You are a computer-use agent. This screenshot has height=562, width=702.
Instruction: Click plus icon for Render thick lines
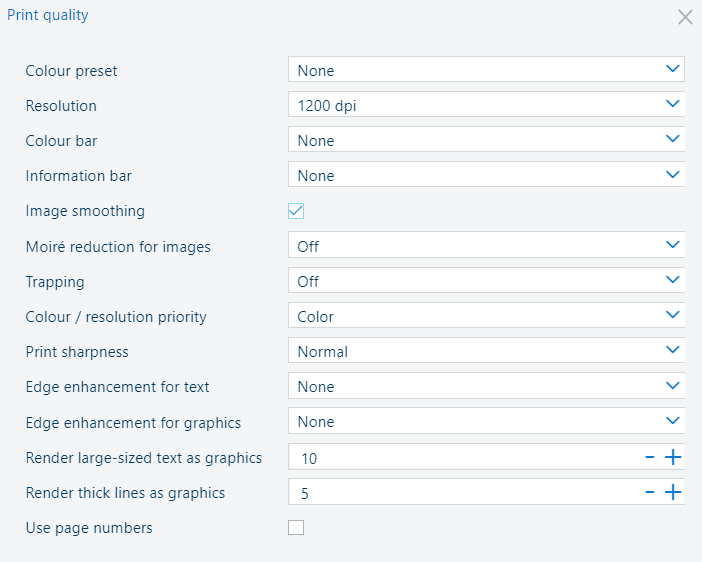click(x=672, y=492)
